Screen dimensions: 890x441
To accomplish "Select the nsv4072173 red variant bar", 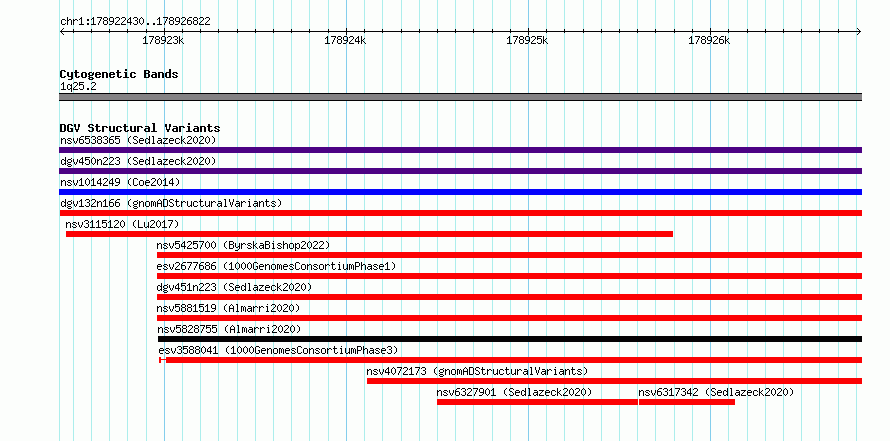I will pyautogui.click(x=614, y=381).
